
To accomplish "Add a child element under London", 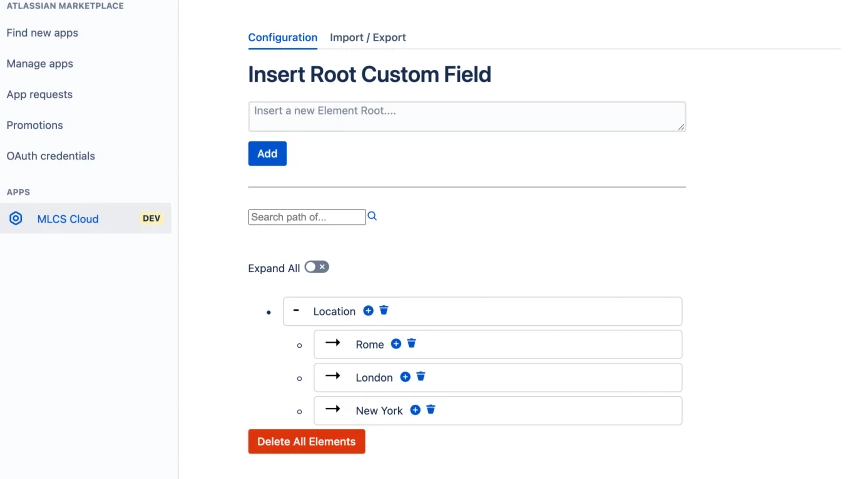I will click(x=405, y=377).
